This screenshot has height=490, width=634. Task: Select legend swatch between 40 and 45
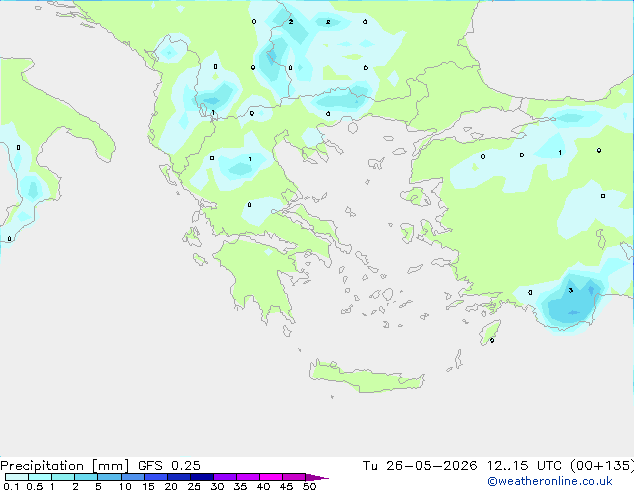(x=271, y=477)
